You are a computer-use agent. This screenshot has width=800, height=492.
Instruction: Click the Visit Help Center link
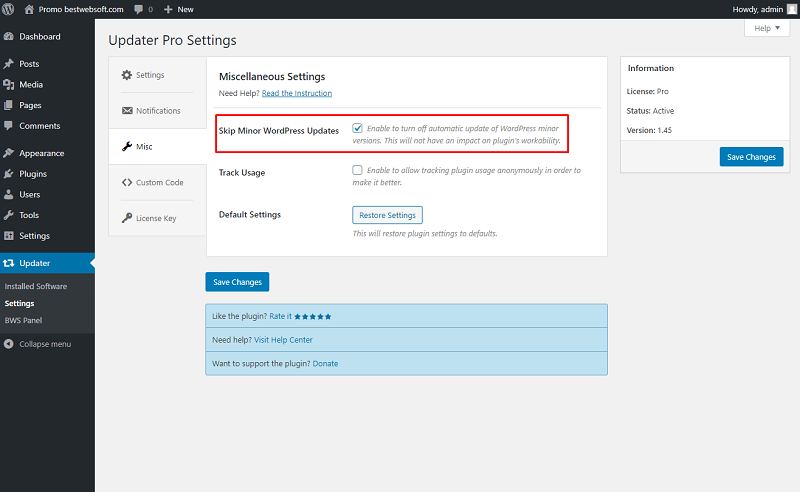point(283,340)
